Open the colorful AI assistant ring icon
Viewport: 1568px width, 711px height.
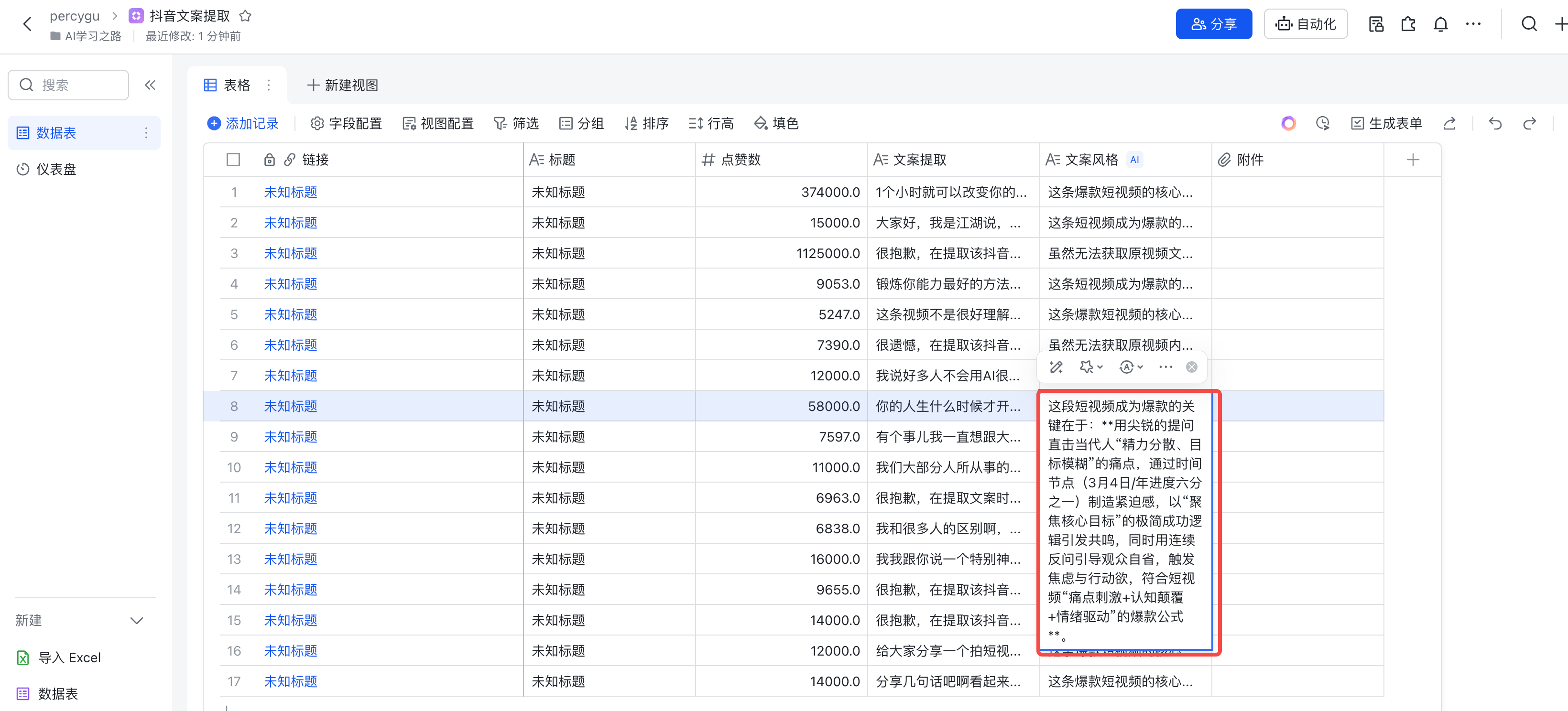coord(1288,123)
